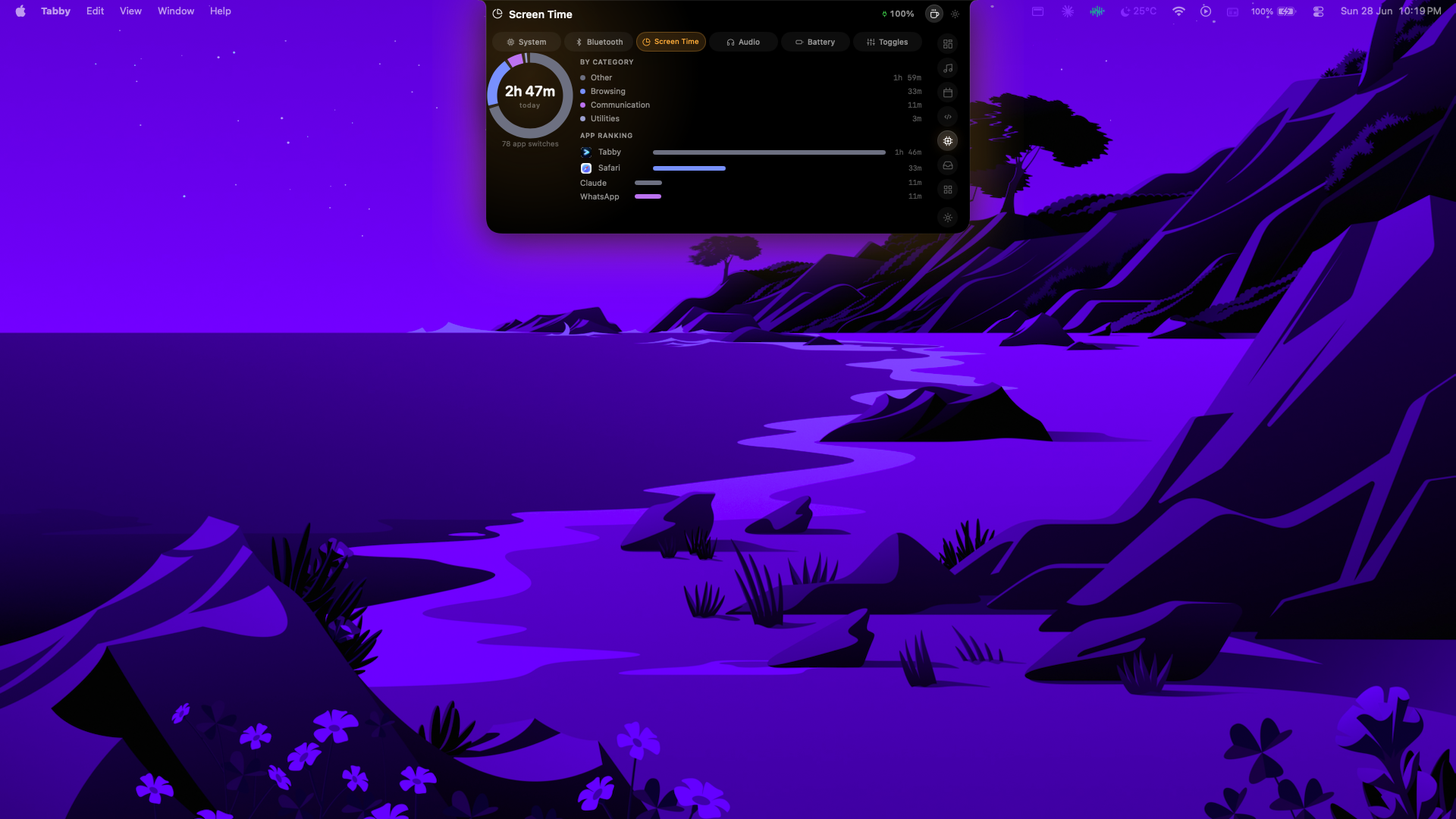Click the starburst menu bar icon
The height and width of the screenshot is (819, 1456).
coord(1068,11)
